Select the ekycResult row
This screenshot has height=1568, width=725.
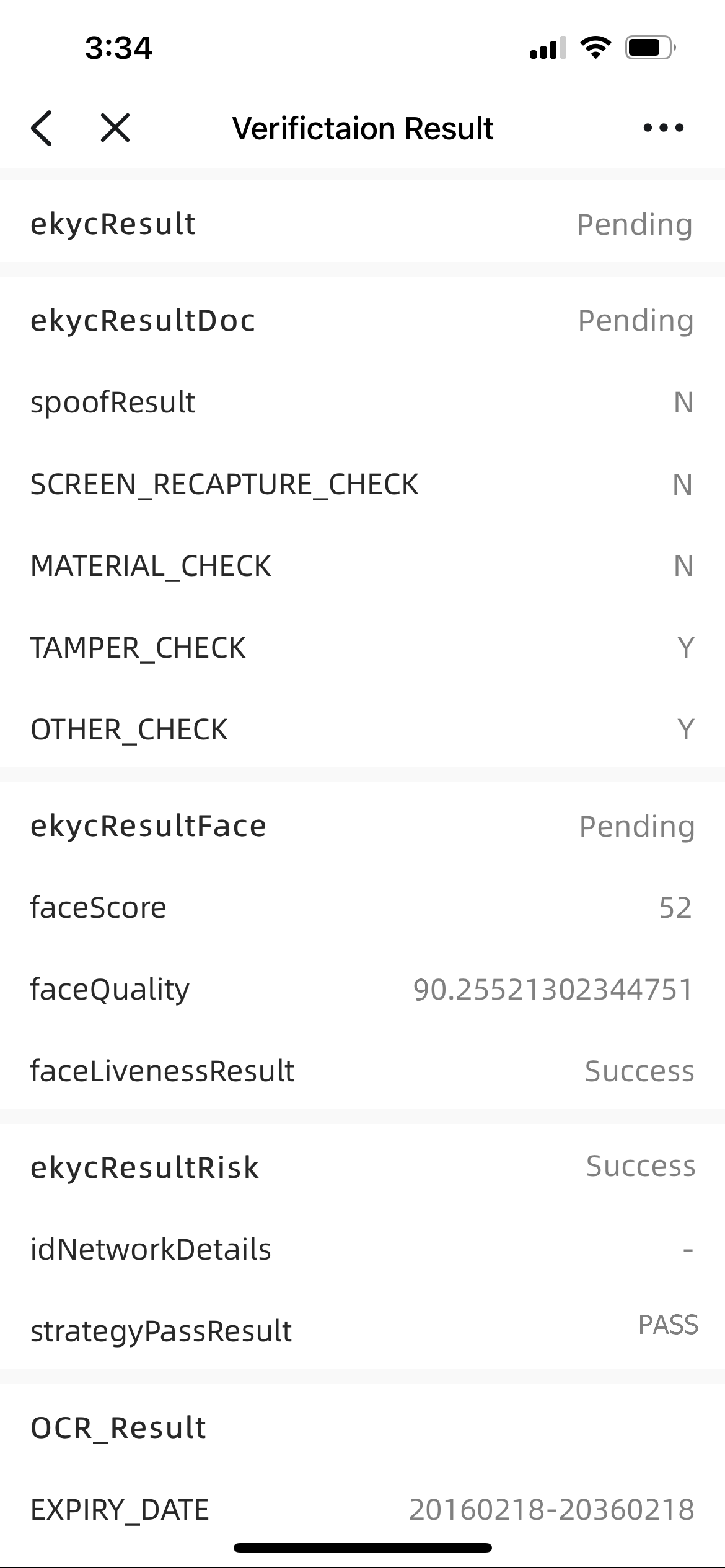click(362, 224)
